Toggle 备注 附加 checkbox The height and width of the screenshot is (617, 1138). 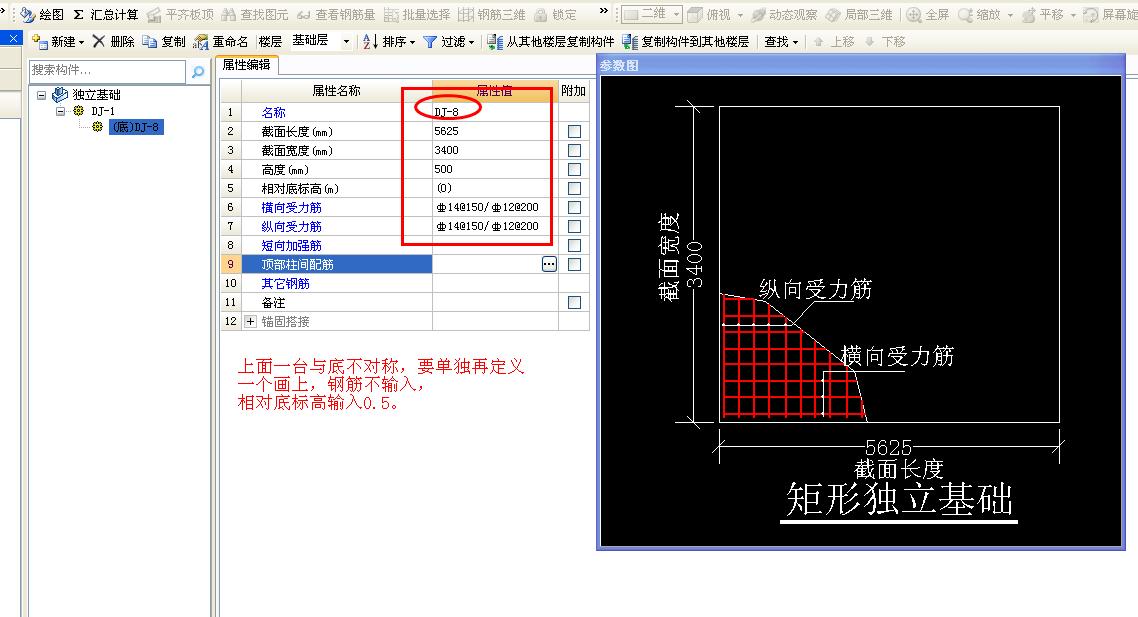pyautogui.click(x=574, y=303)
